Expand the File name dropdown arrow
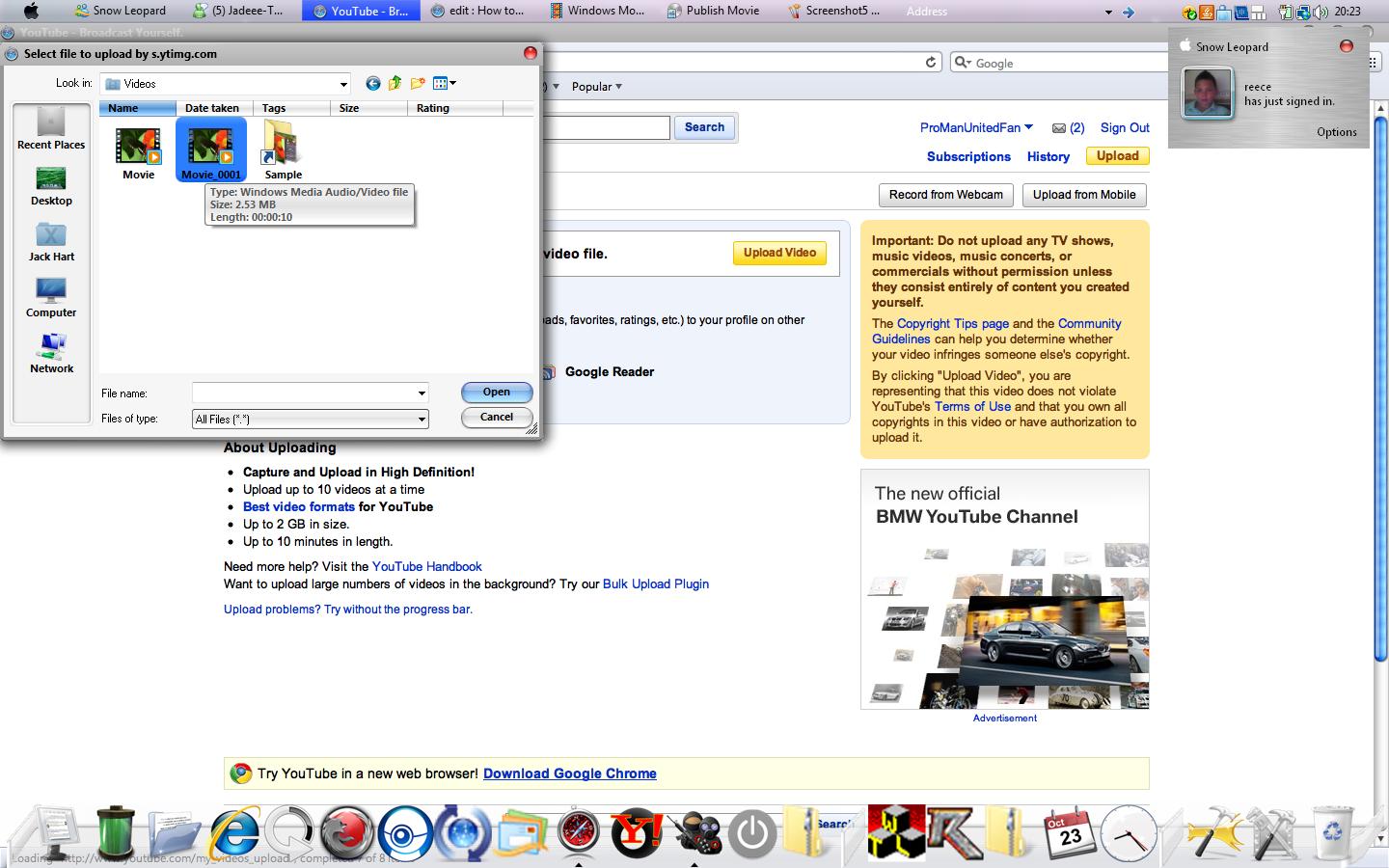Image resolution: width=1389 pixels, height=868 pixels. click(422, 393)
